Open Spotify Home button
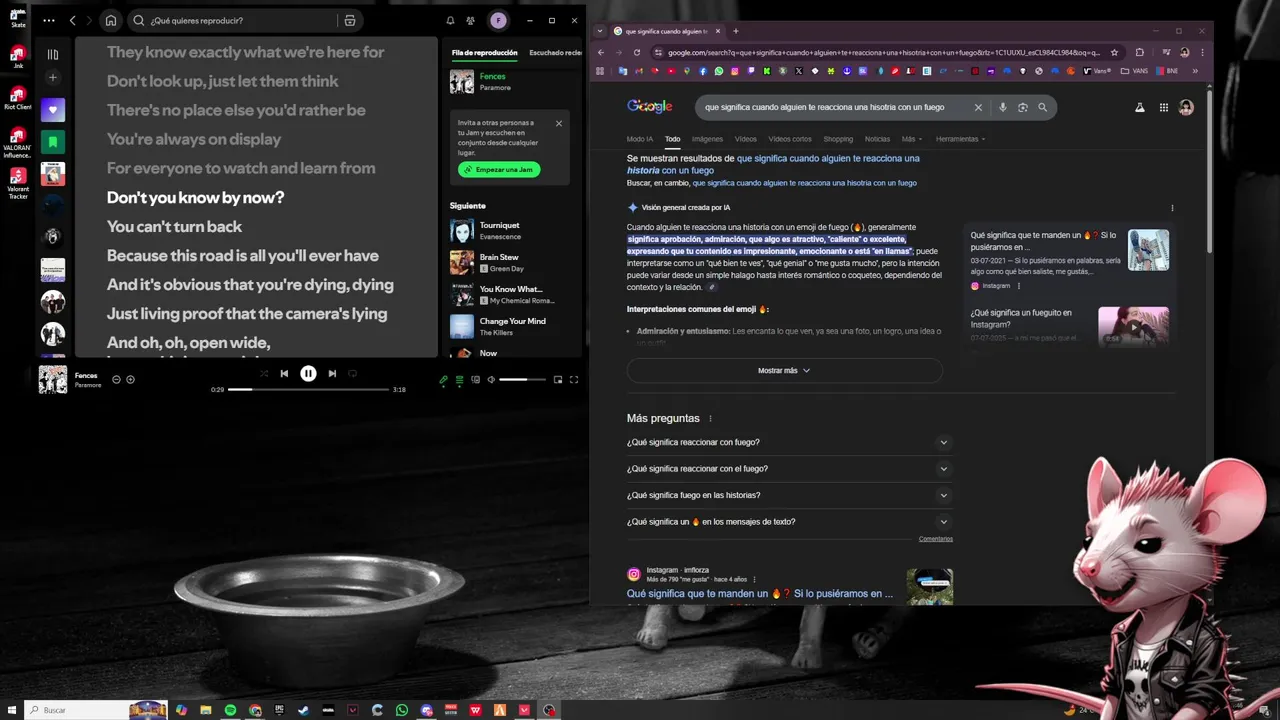 [111, 20]
